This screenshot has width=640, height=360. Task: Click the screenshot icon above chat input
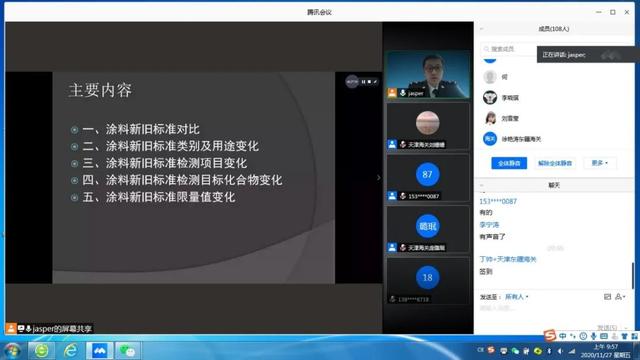tap(607, 297)
